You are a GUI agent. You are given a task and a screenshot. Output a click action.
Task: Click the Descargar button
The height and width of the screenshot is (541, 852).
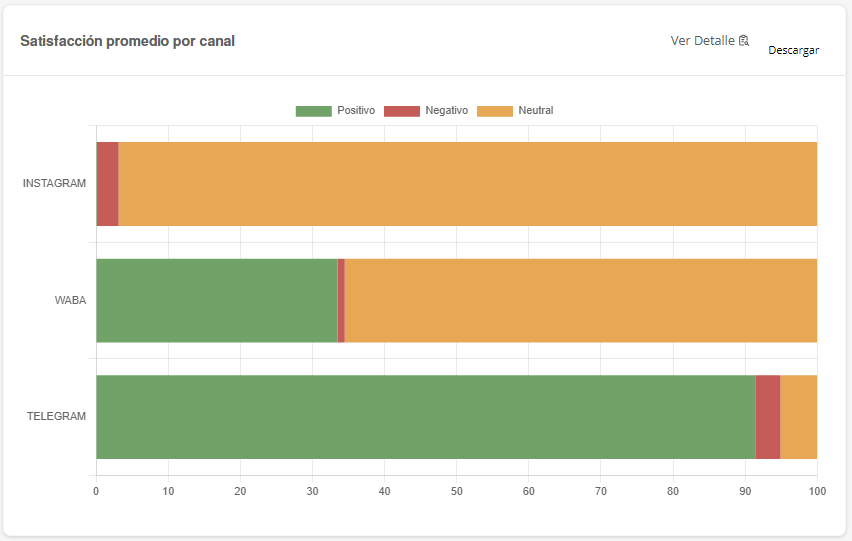(793, 50)
